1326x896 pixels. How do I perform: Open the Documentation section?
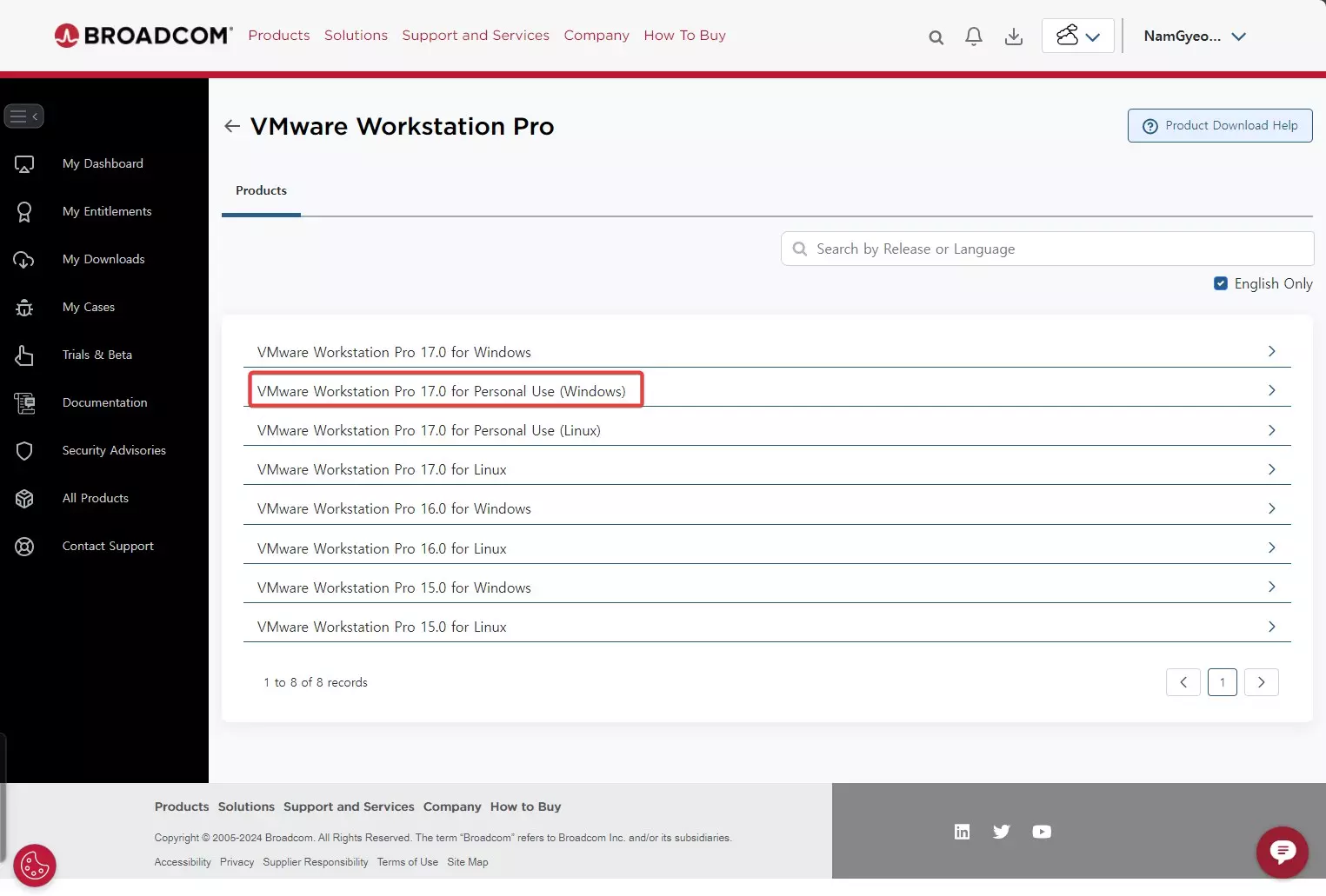click(x=104, y=402)
